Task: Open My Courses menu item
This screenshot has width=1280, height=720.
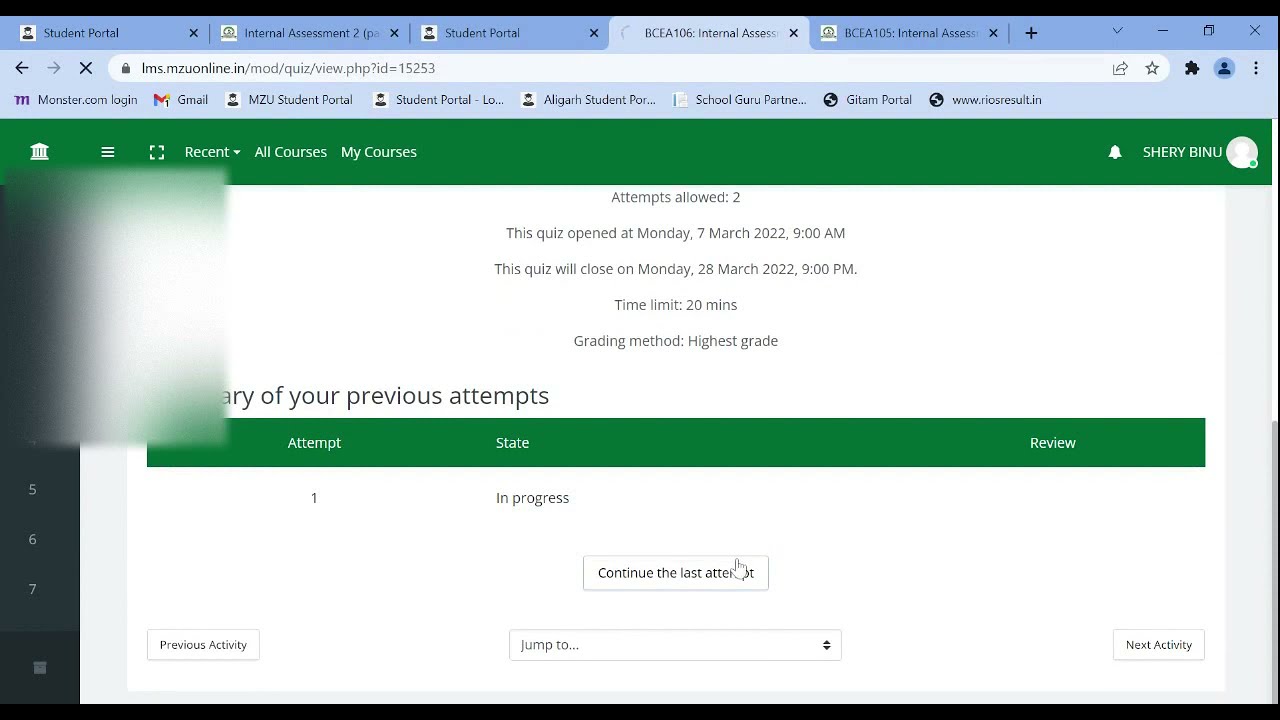Action: [379, 152]
